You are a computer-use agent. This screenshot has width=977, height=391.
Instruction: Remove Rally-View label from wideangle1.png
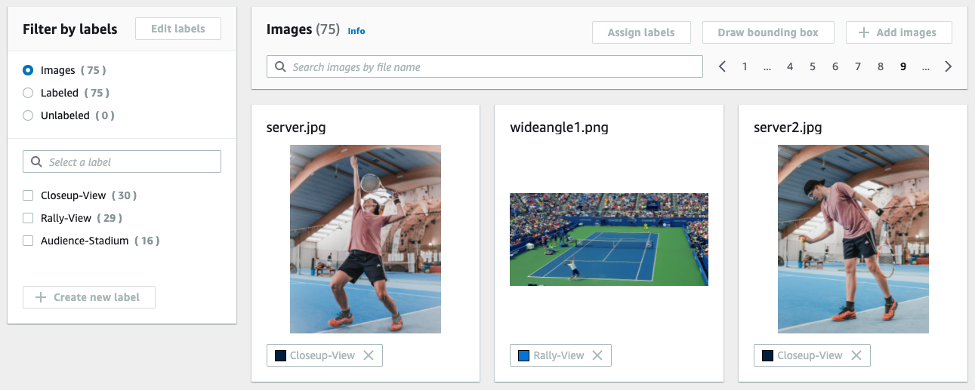point(598,356)
